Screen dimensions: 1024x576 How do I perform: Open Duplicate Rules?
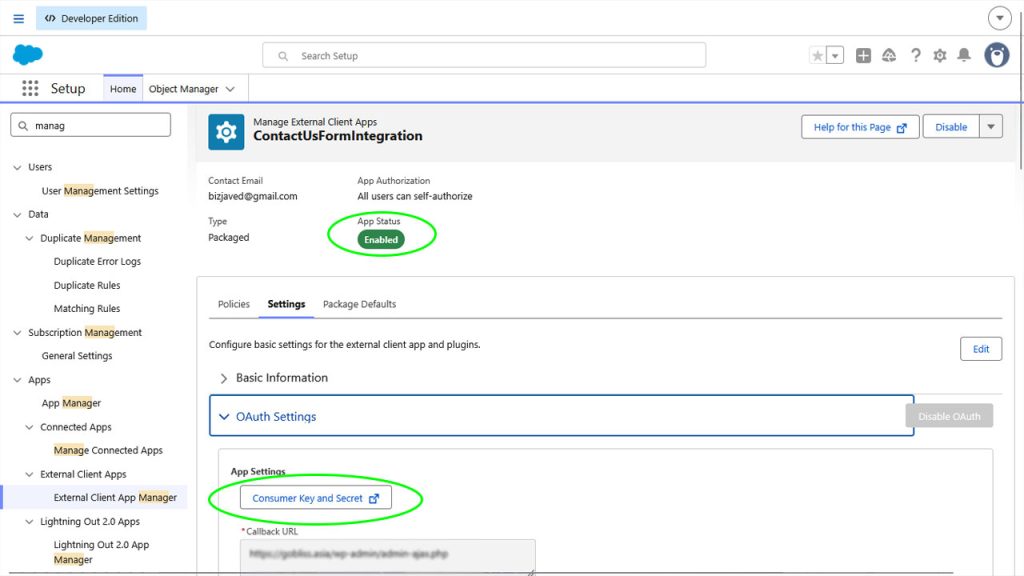87,285
